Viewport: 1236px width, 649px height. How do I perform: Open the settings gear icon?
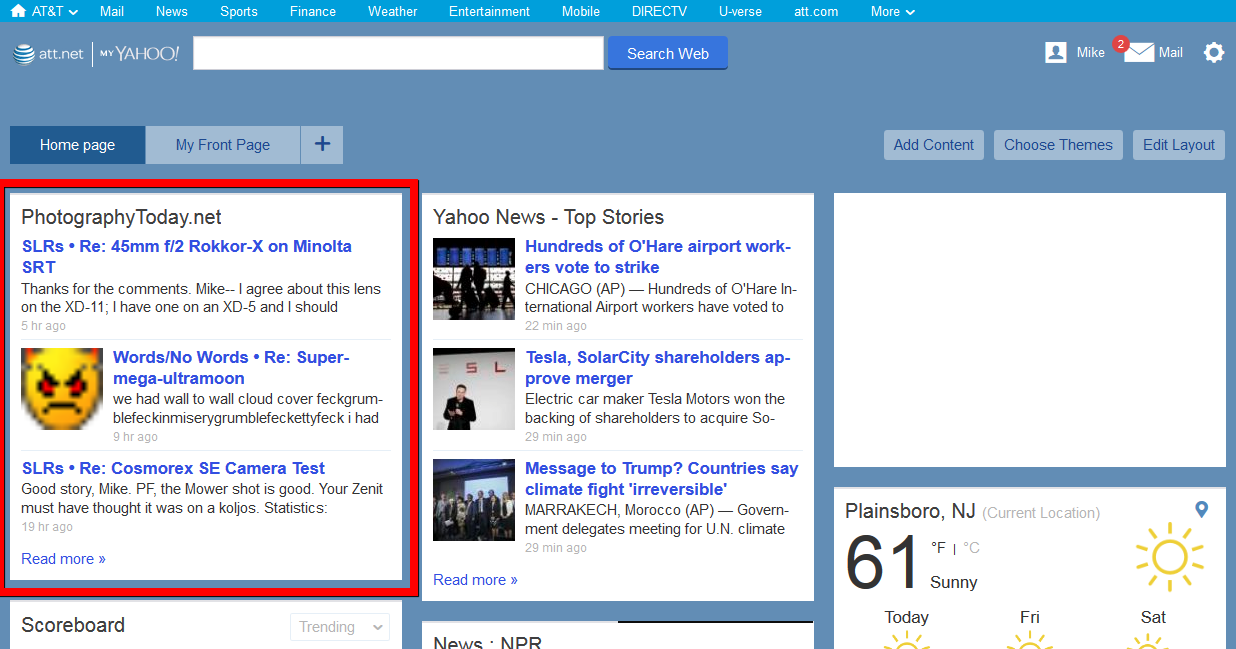(1213, 53)
